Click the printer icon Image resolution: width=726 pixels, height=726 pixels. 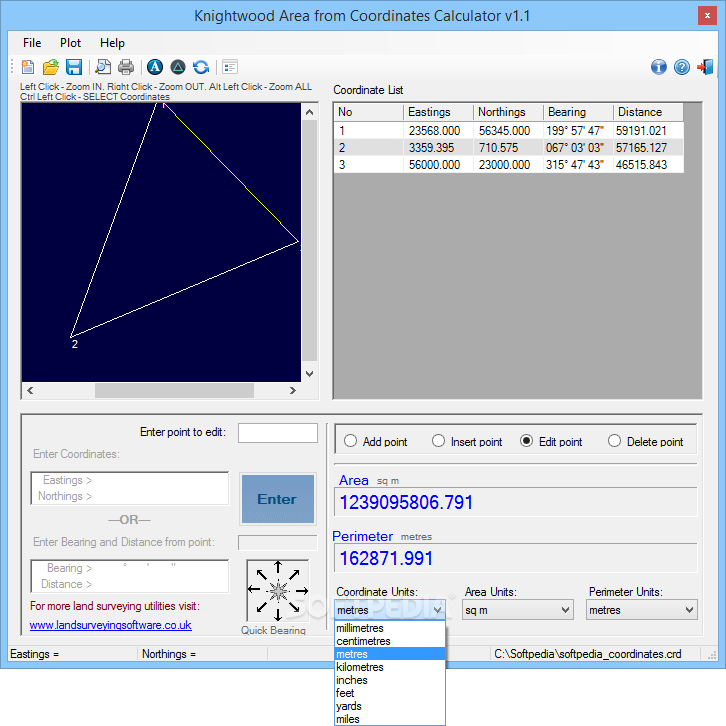point(126,67)
